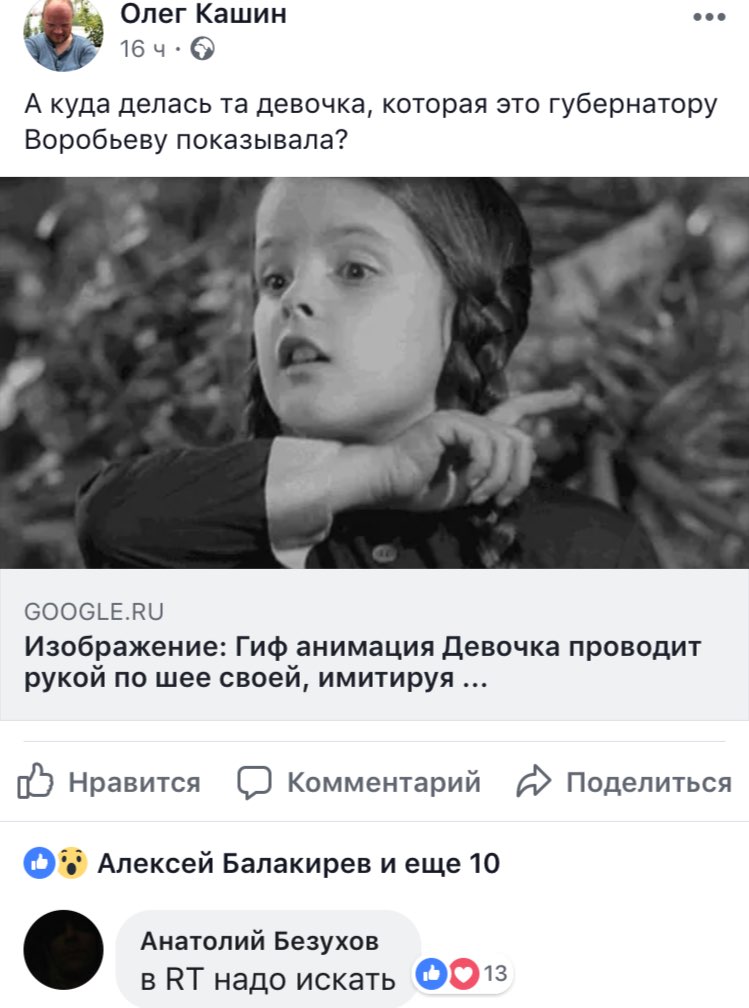Tap the thumbs-up icon beside Нравится
Viewport: 749px width, 1008px height.
point(35,781)
